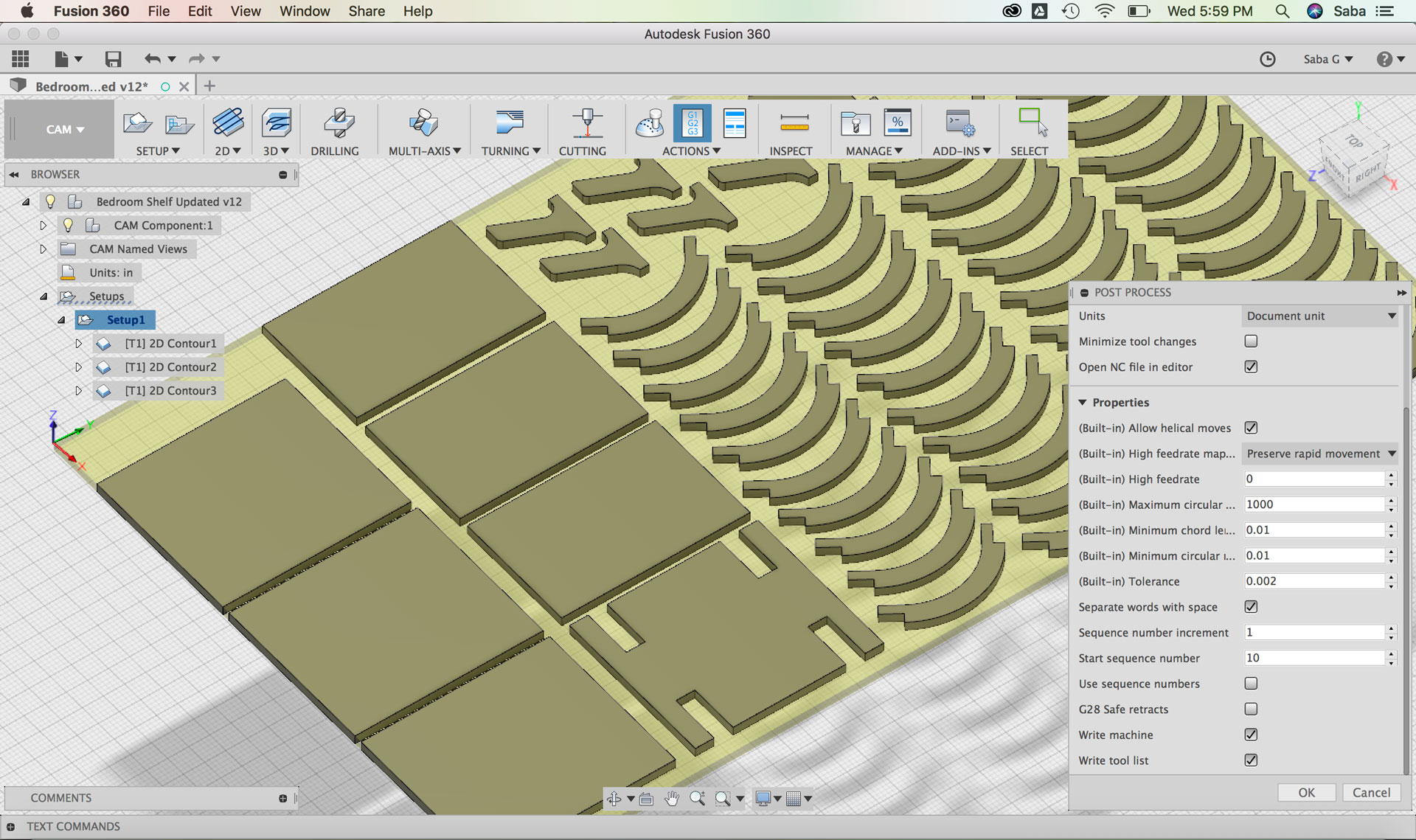Open the Window menu

(304, 11)
